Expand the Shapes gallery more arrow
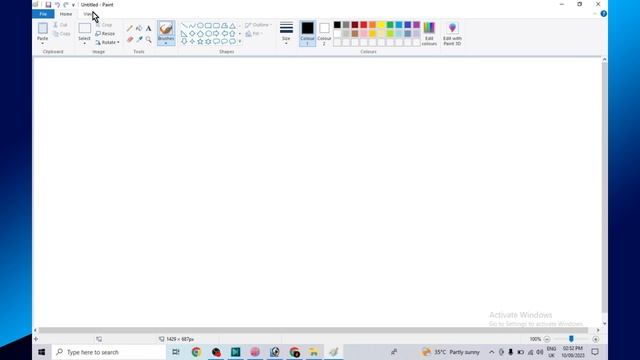The image size is (640, 360). point(240,41)
